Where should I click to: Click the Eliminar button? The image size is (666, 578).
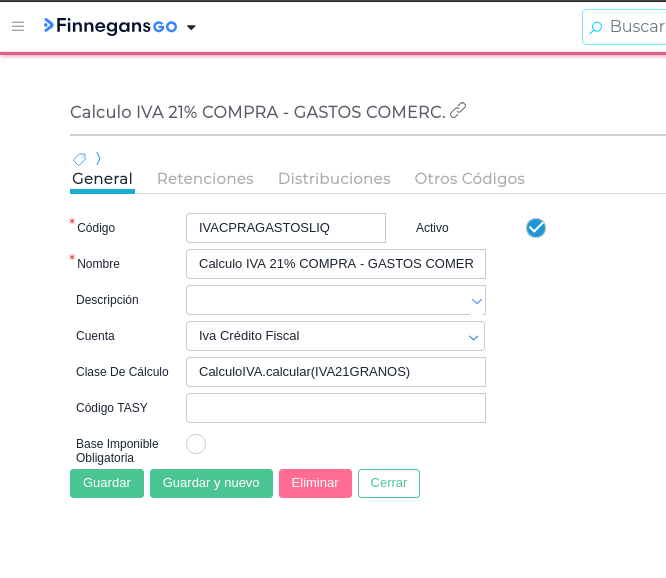pos(315,483)
